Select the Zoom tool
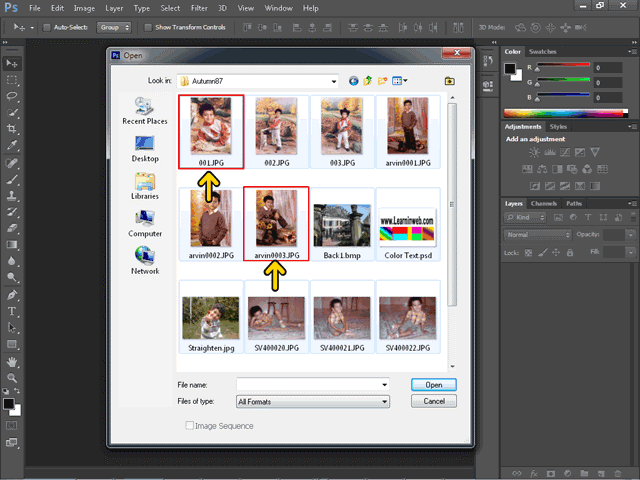This screenshot has width=640, height=480. coord(11,378)
